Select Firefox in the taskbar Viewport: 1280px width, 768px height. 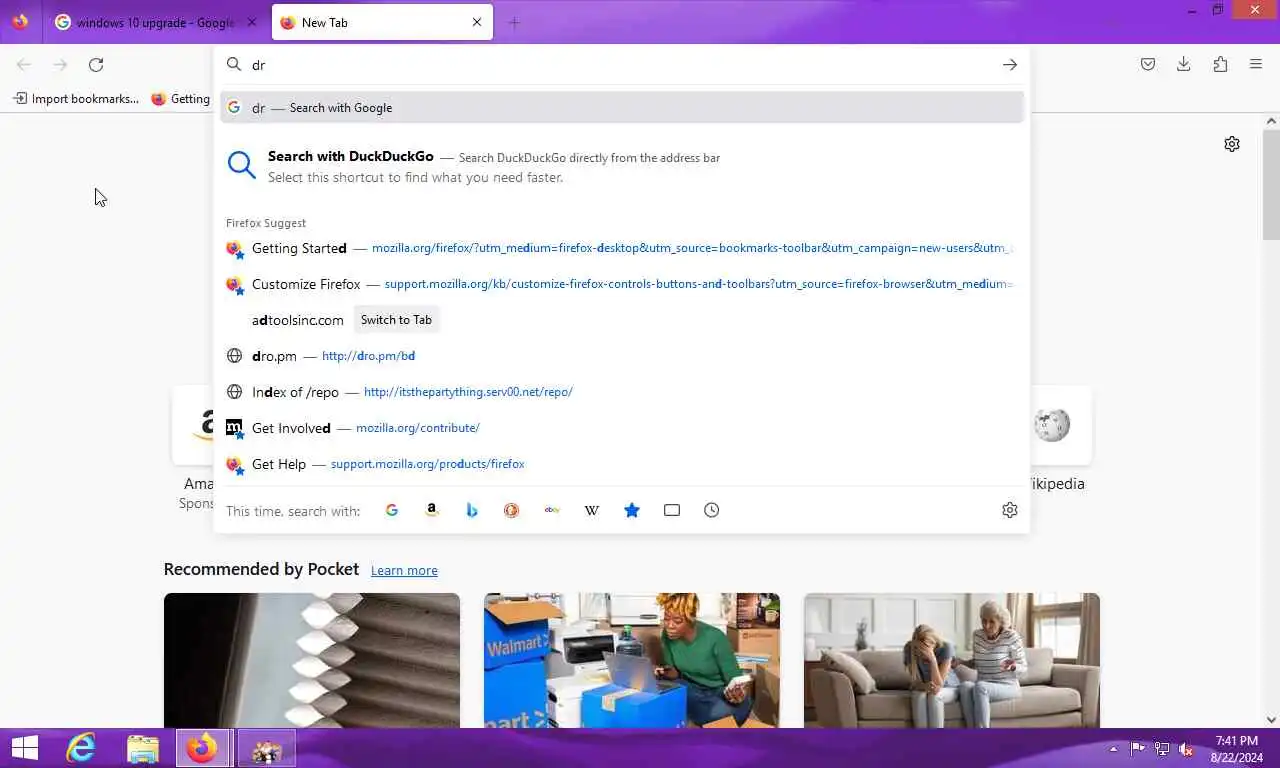pyautogui.click(x=203, y=748)
